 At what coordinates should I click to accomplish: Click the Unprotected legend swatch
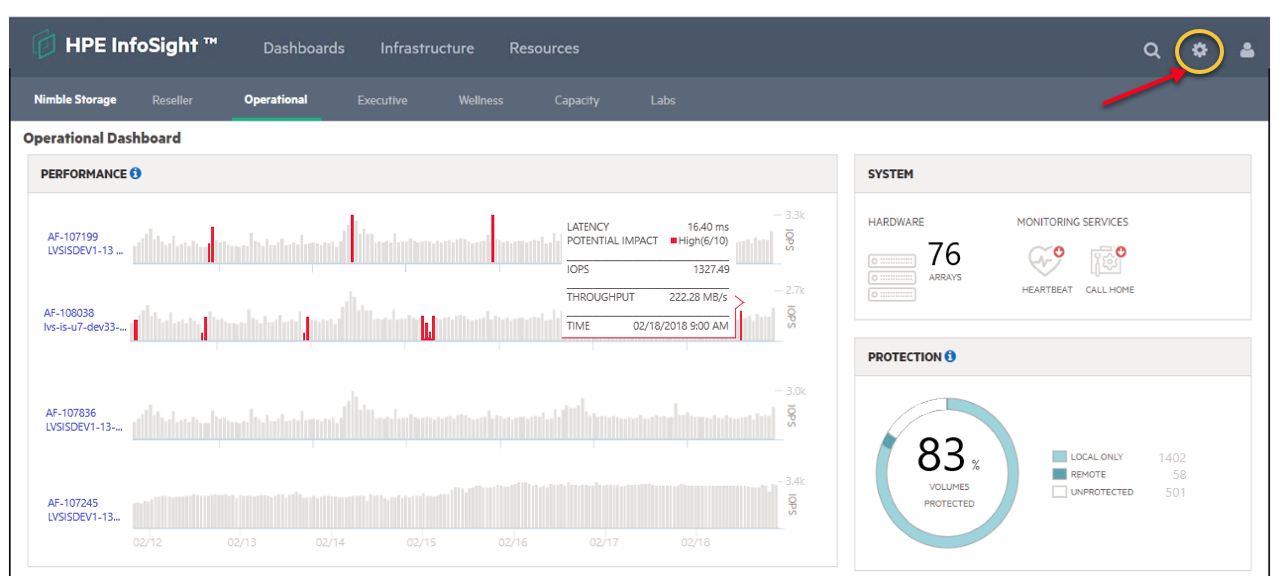click(1060, 492)
